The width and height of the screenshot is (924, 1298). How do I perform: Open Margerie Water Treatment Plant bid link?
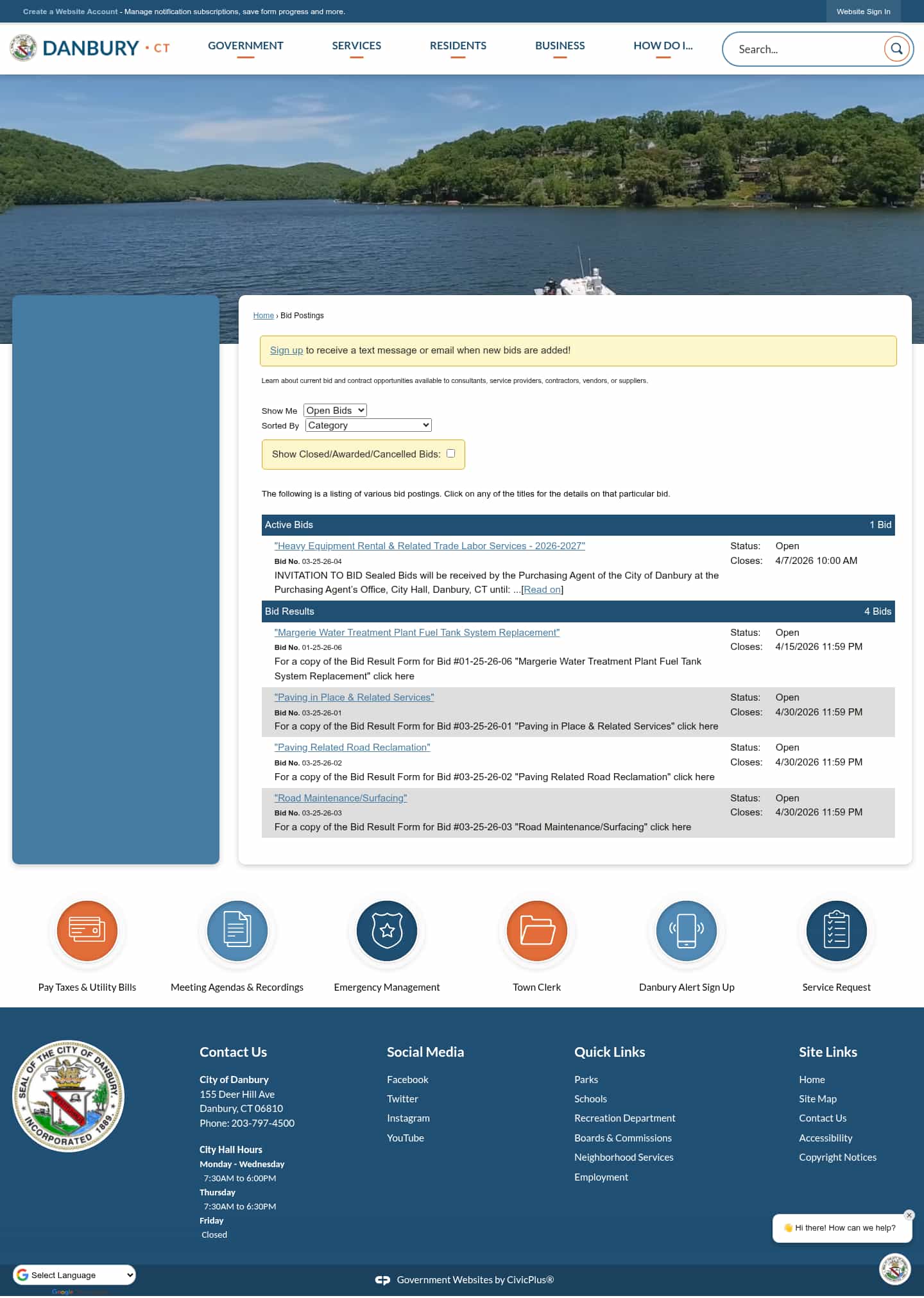coord(417,633)
